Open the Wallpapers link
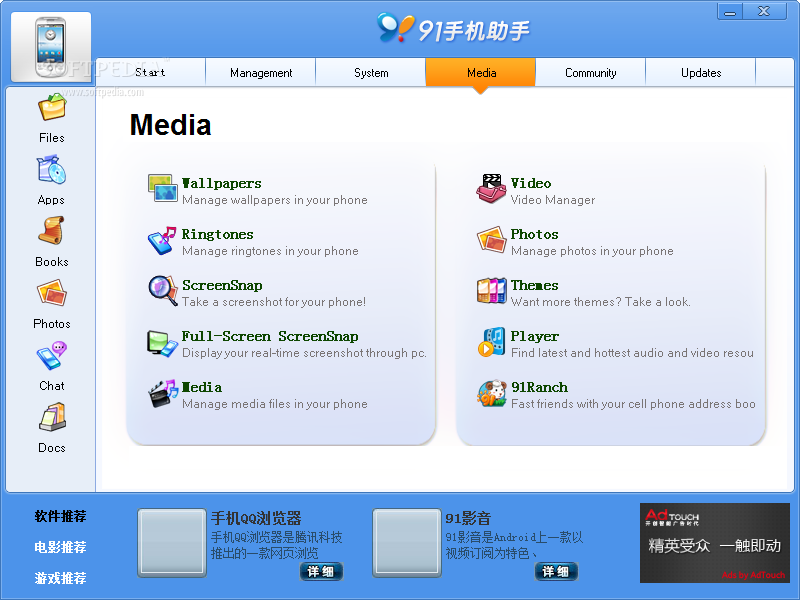 tap(221, 183)
